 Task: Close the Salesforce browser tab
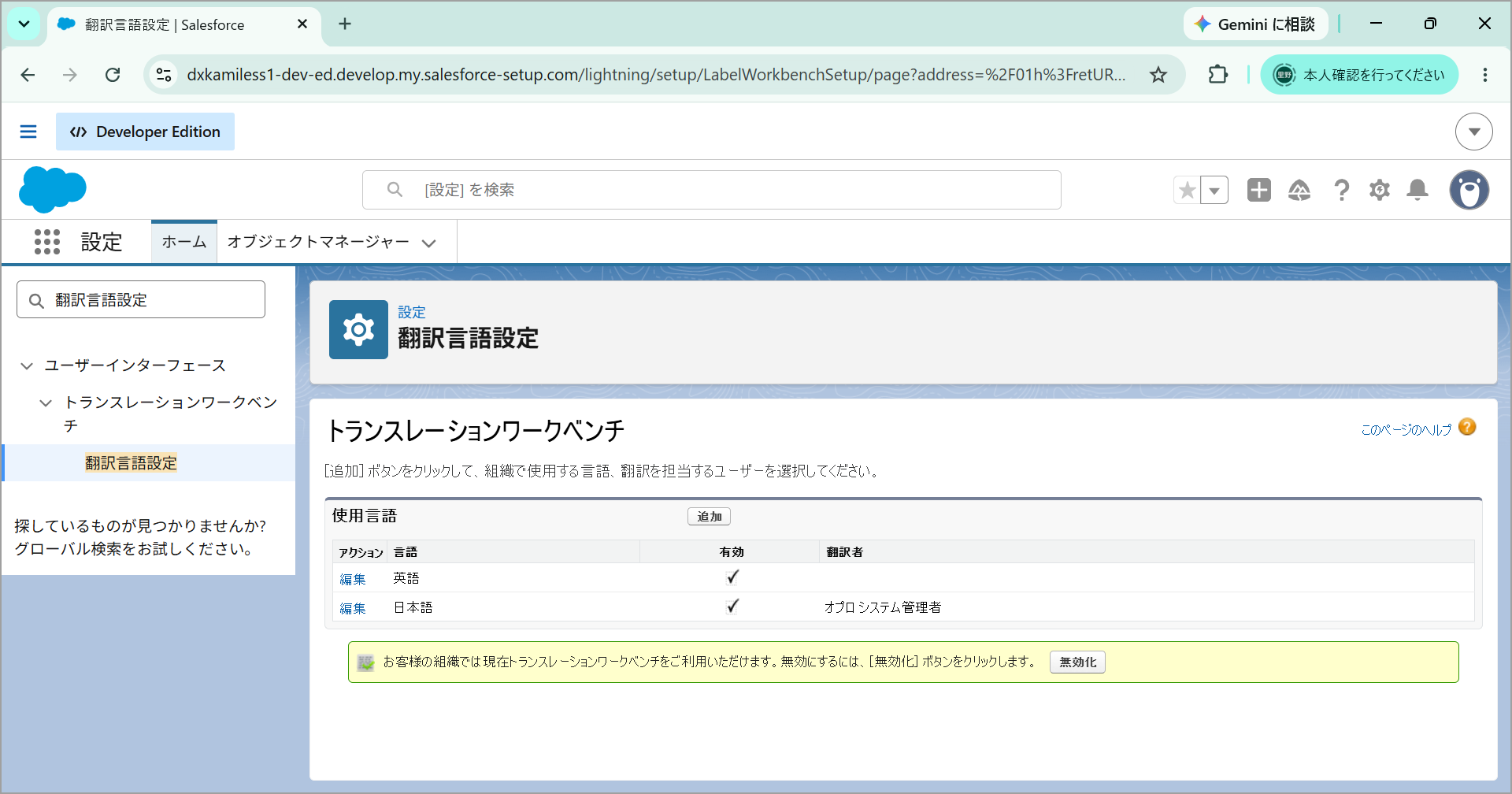pos(302,24)
